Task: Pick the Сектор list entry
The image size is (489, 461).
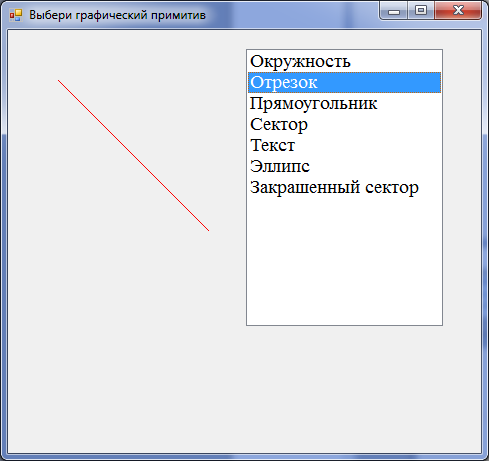Action: click(344, 124)
